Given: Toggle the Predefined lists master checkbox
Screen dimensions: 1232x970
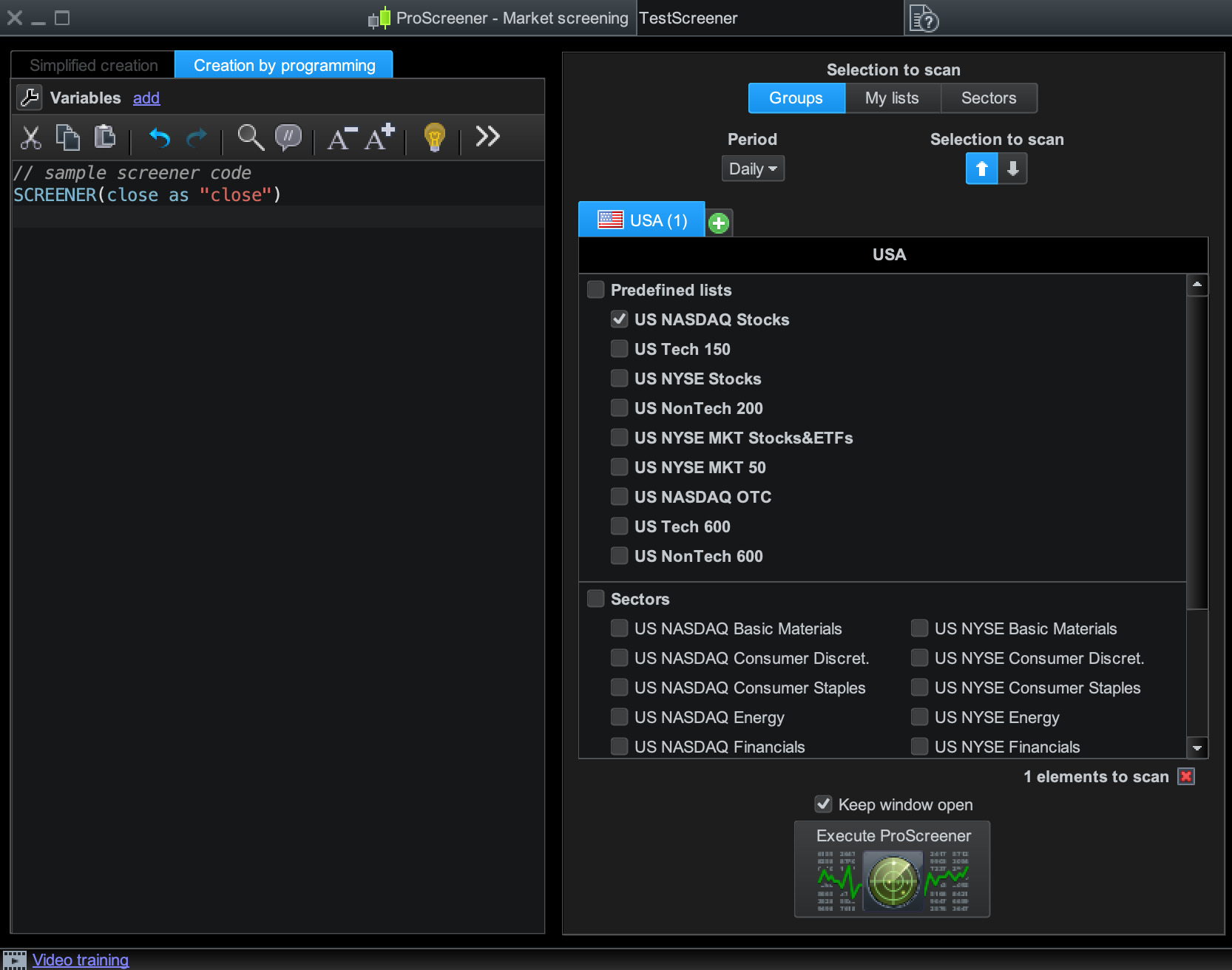Looking at the screenshot, I should click(595, 289).
